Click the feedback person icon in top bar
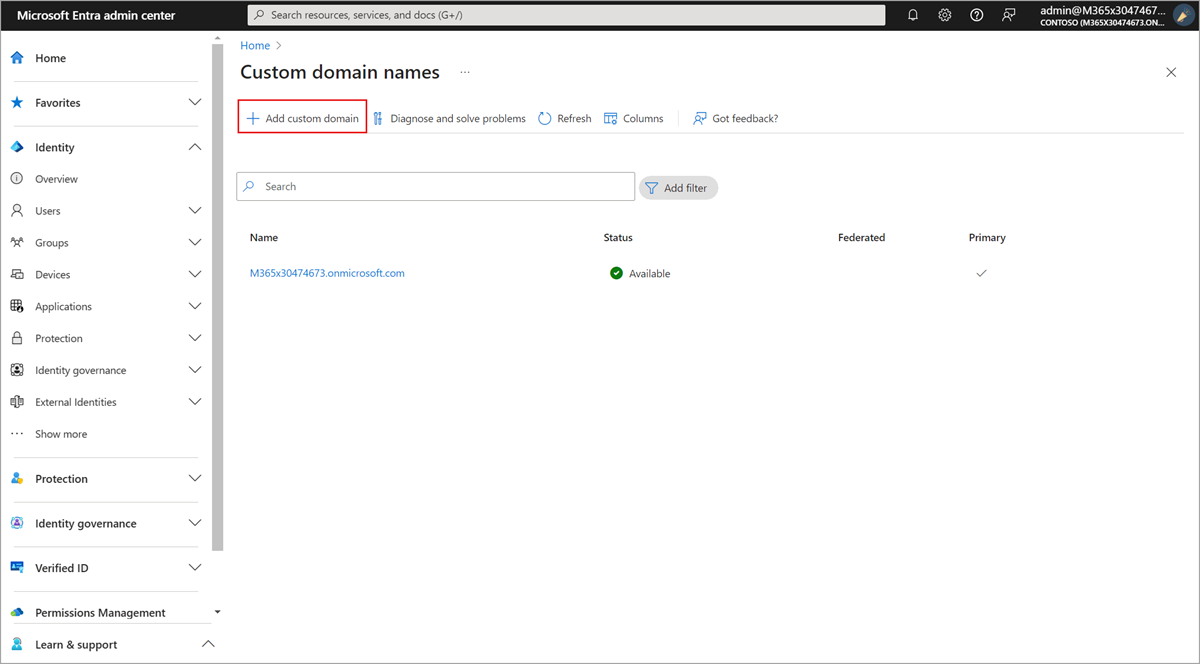The height and width of the screenshot is (664, 1200). tap(1009, 15)
